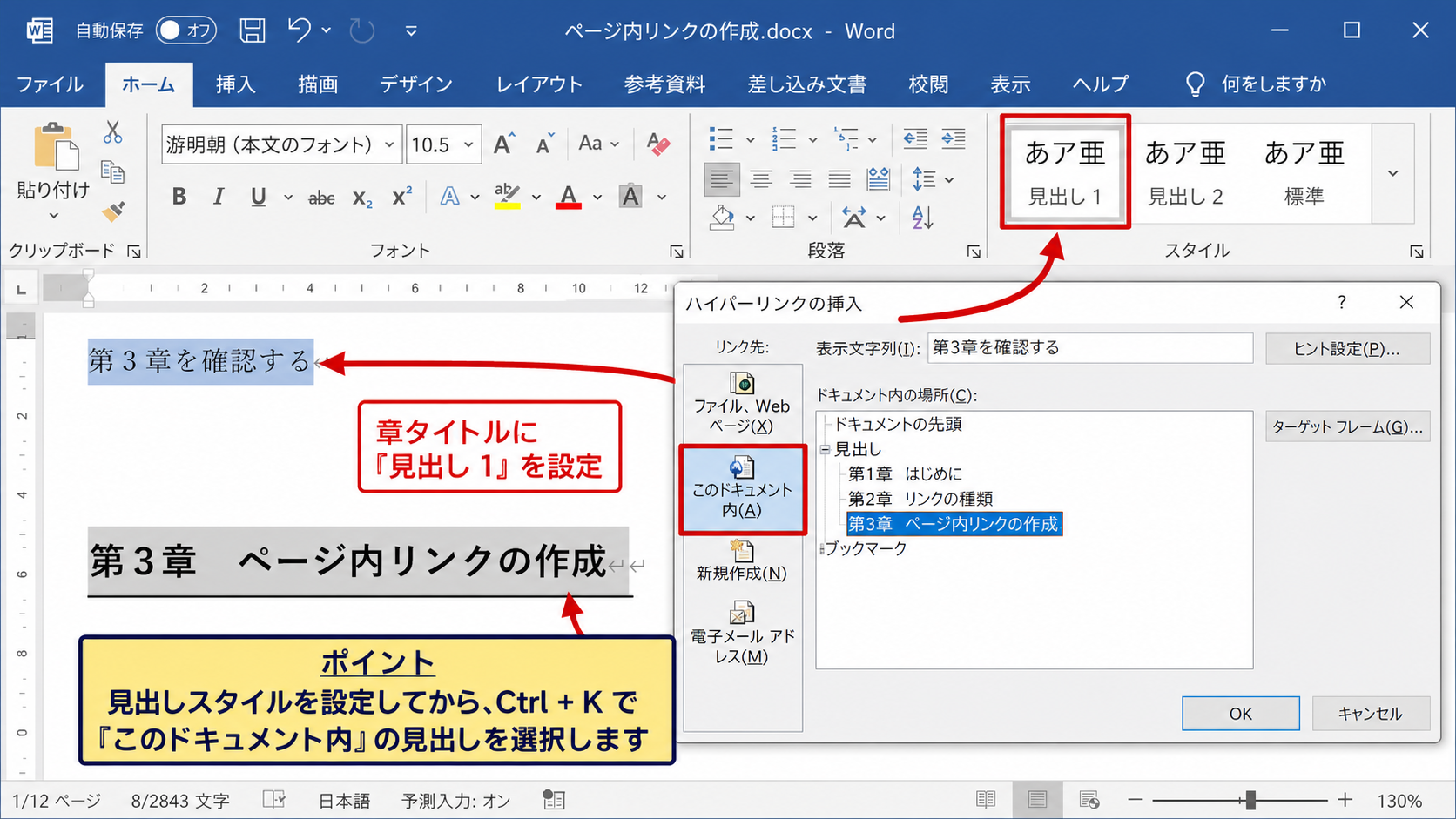
Task: Open the 校閲 tab
Action: click(928, 84)
